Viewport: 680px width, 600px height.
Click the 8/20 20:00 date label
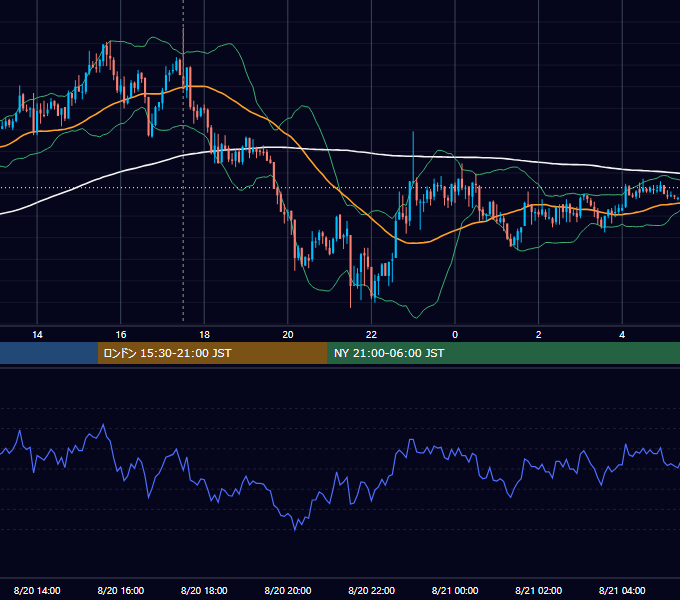click(x=288, y=590)
